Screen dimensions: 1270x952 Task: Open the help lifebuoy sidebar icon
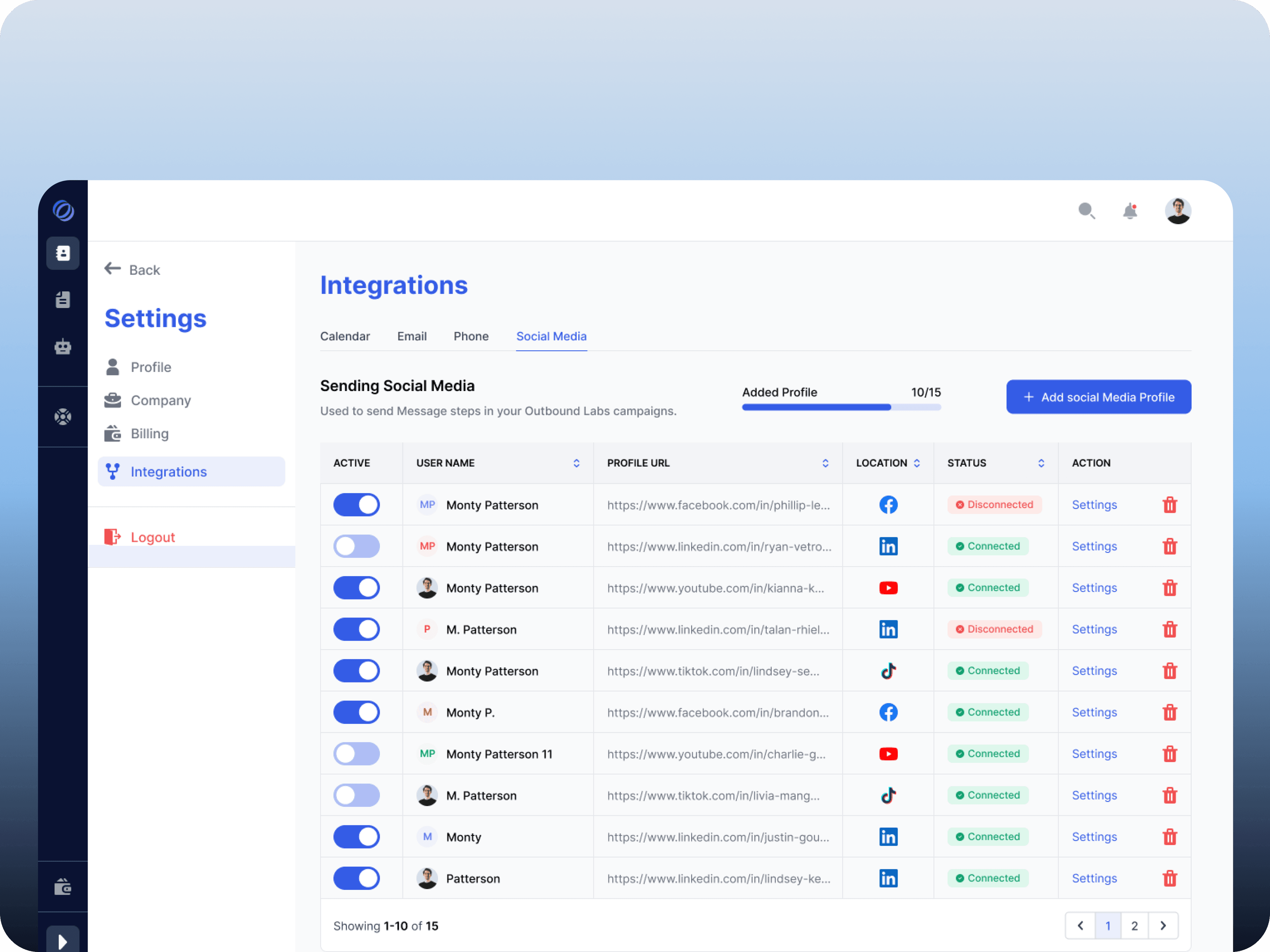(x=63, y=417)
